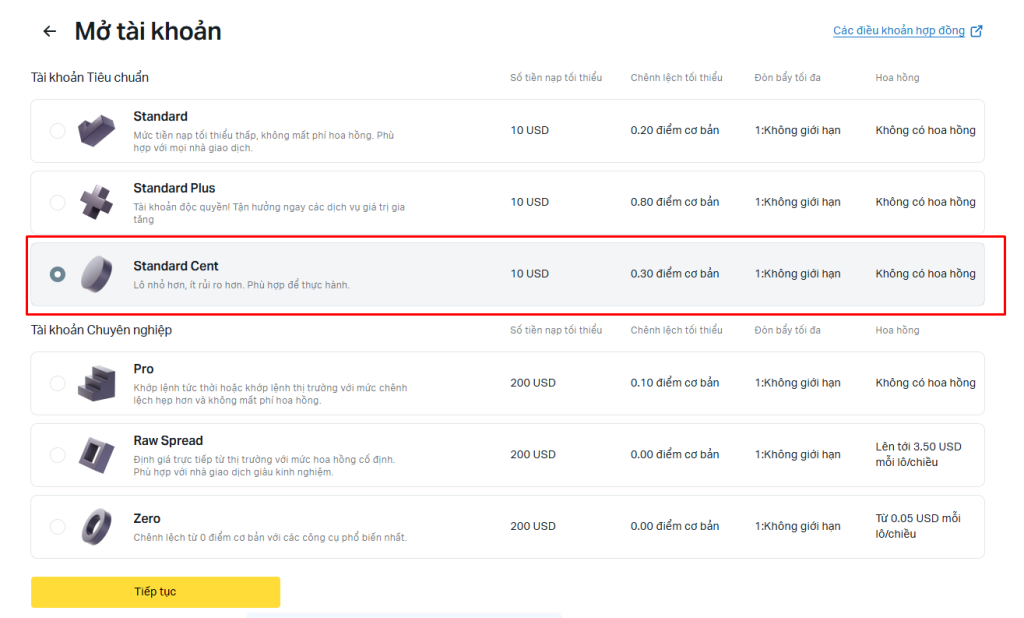The image size is (1024, 618).
Task: Click the Raw Spread square frame icon
Action: click(x=97, y=455)
